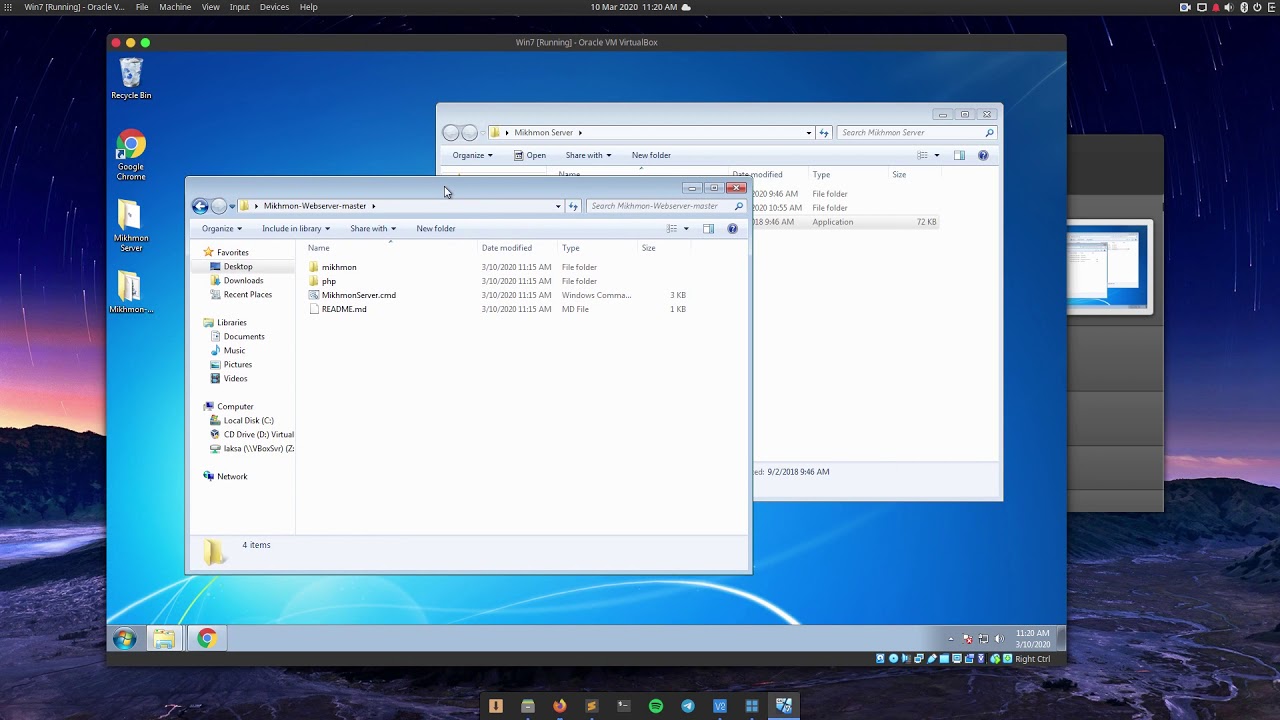Show hidden tray icons arrow
The width and height of the screenshot is (1280, 720).
[x=950, y=639]
